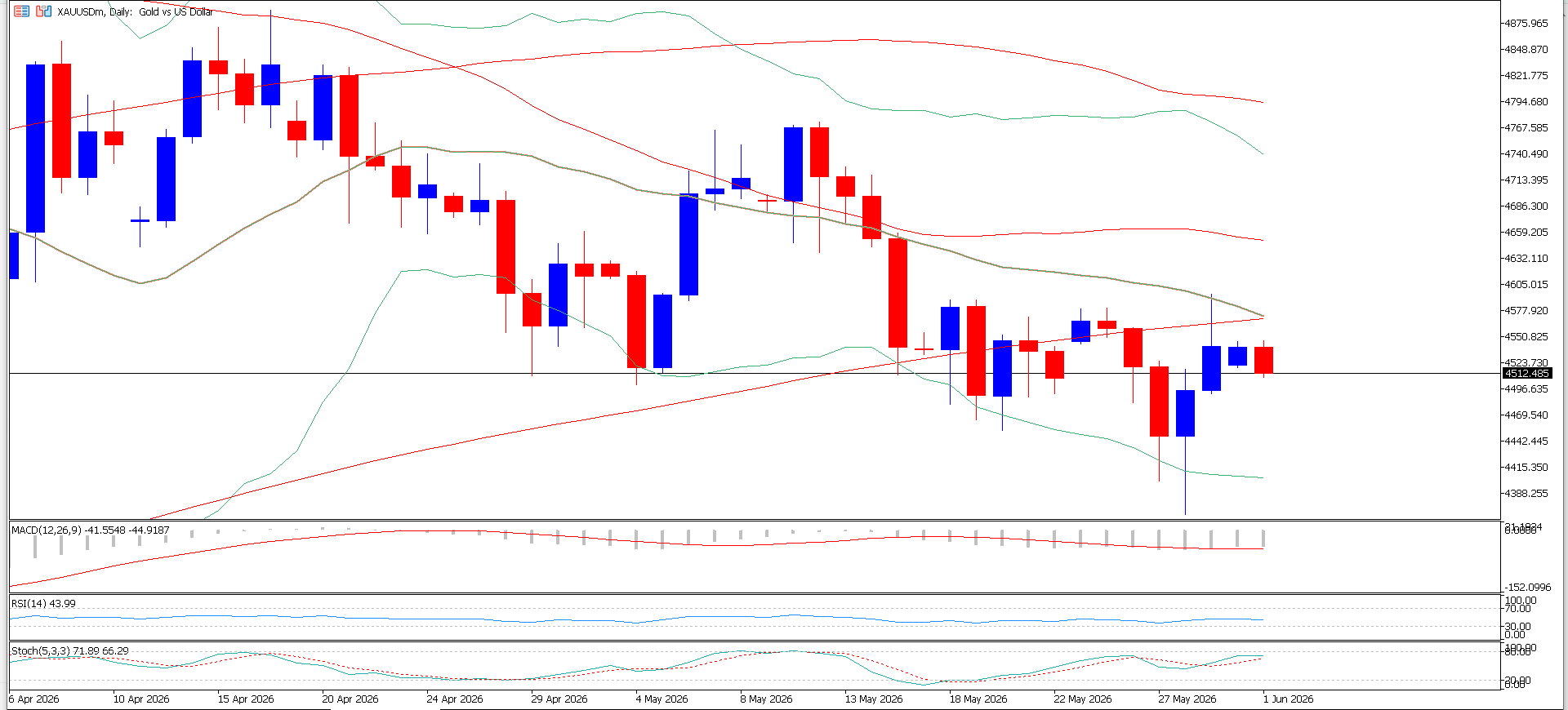Select the 4686.300 price scale value

(x=1526, y=206)
